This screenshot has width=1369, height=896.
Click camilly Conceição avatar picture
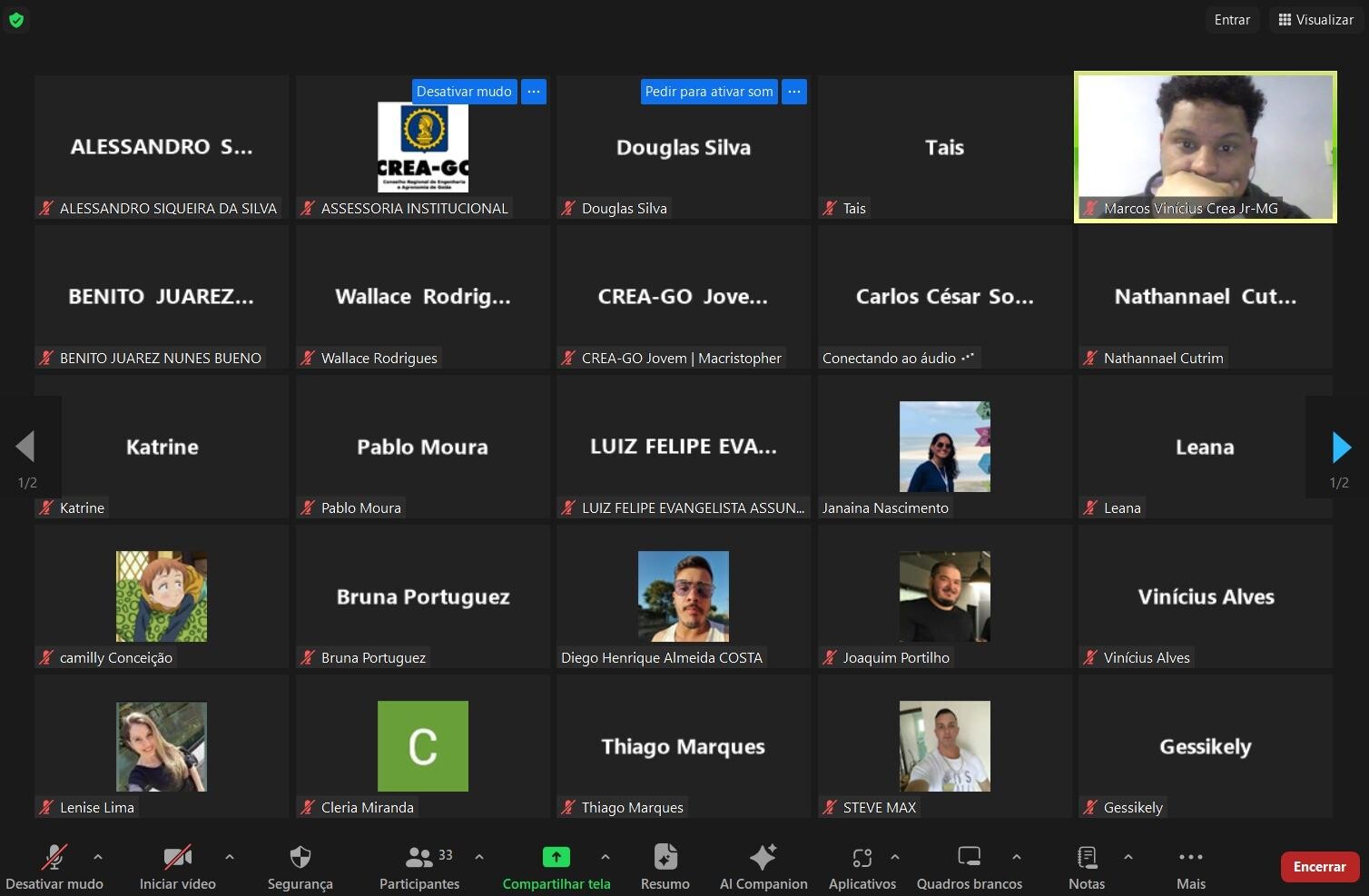tap(162, 596)
